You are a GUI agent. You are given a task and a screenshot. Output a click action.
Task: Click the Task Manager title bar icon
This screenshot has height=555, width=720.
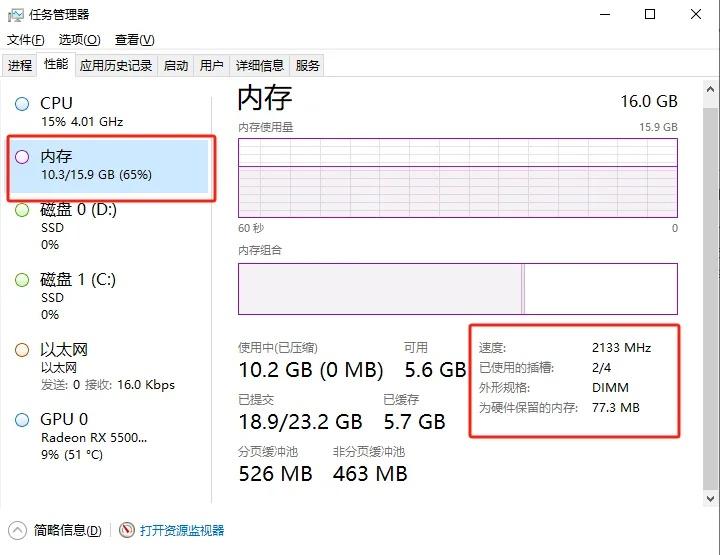tap(17, 14)
